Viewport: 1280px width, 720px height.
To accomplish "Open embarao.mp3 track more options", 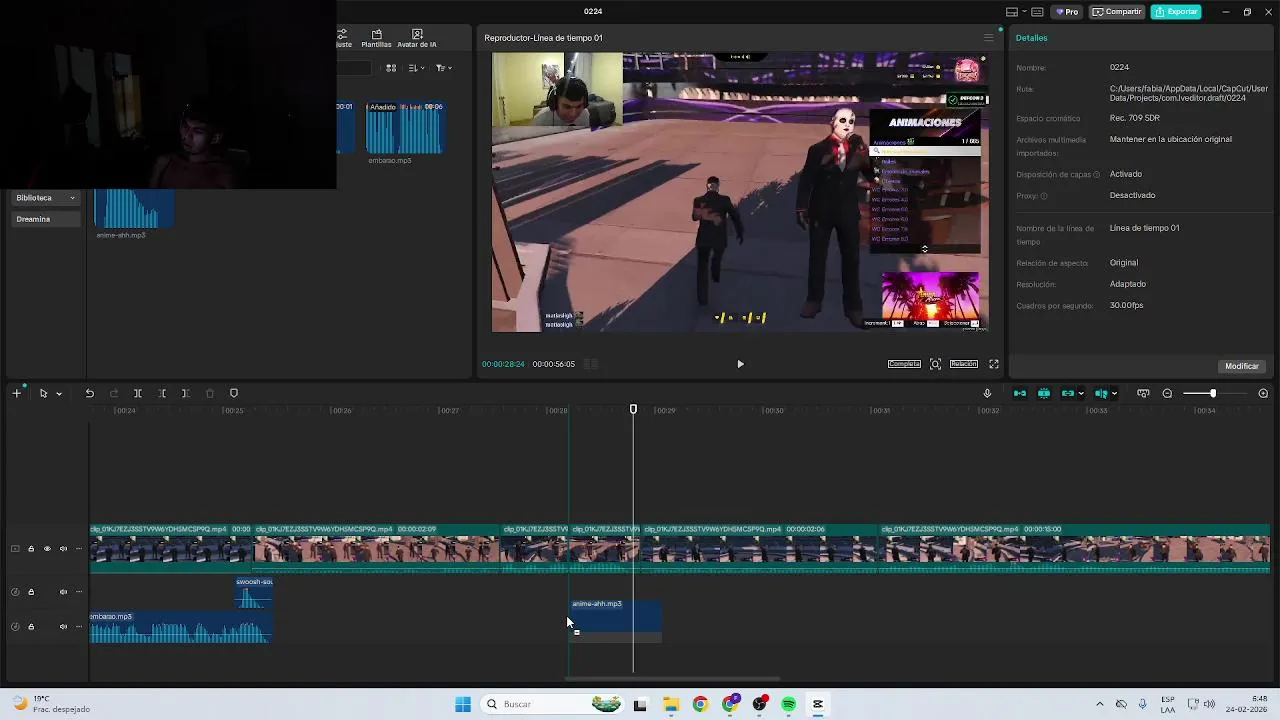I will coord(79,627).
